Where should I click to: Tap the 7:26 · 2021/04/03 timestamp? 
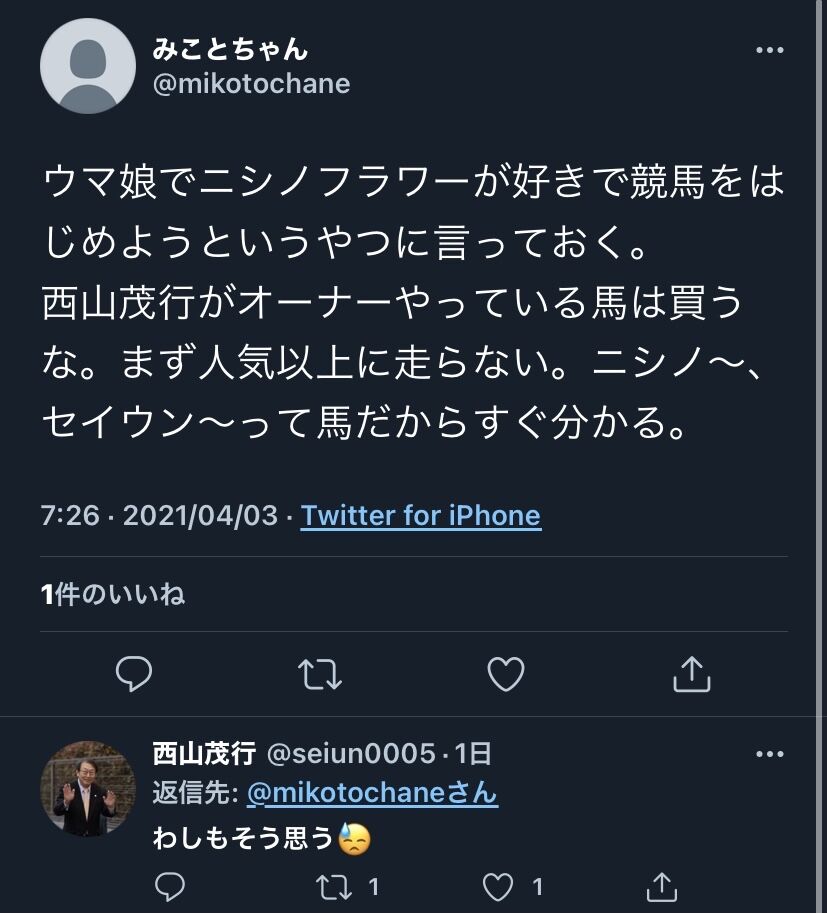[159, 516]
